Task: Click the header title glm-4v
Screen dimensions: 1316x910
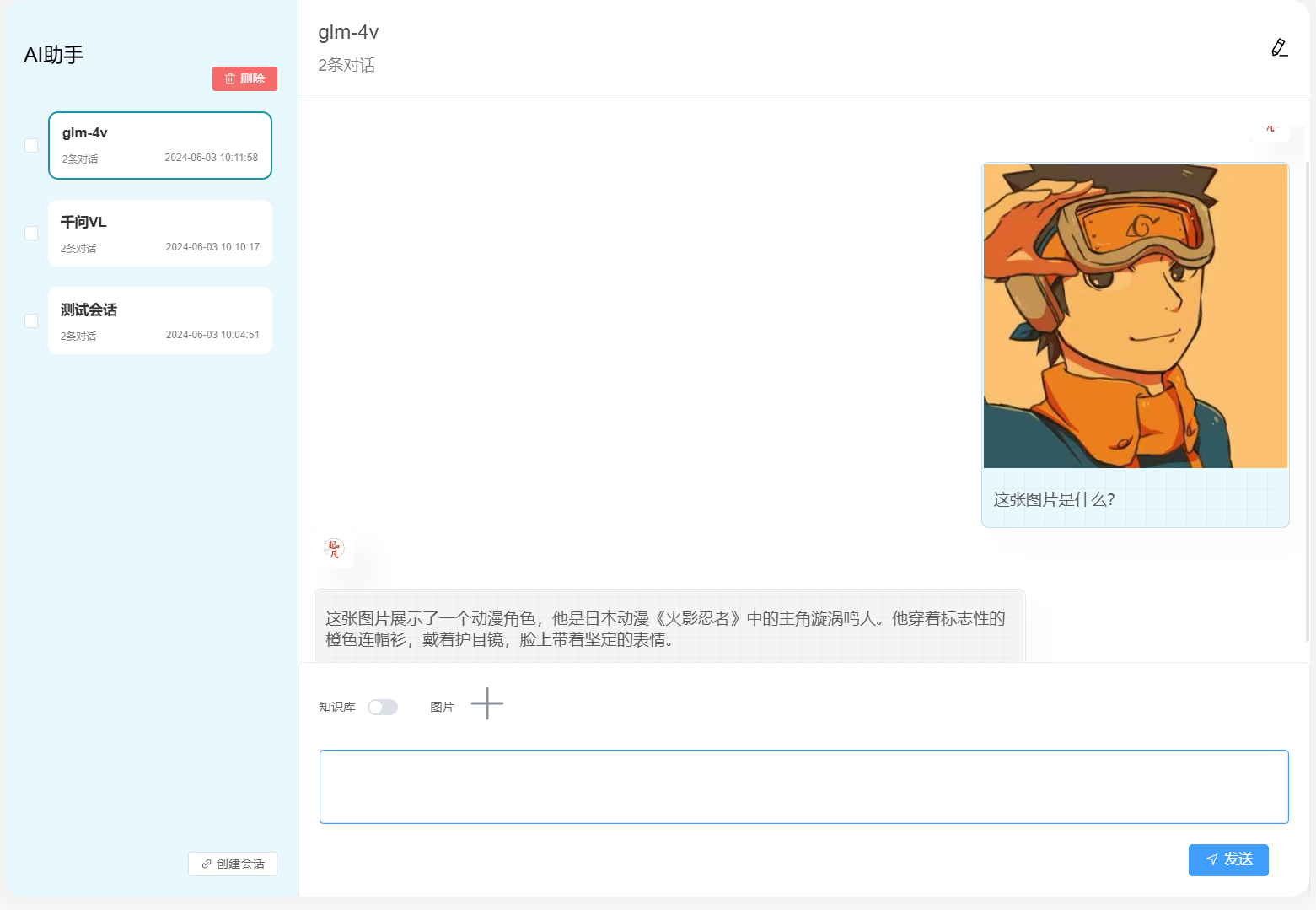Action: (348, 32)
